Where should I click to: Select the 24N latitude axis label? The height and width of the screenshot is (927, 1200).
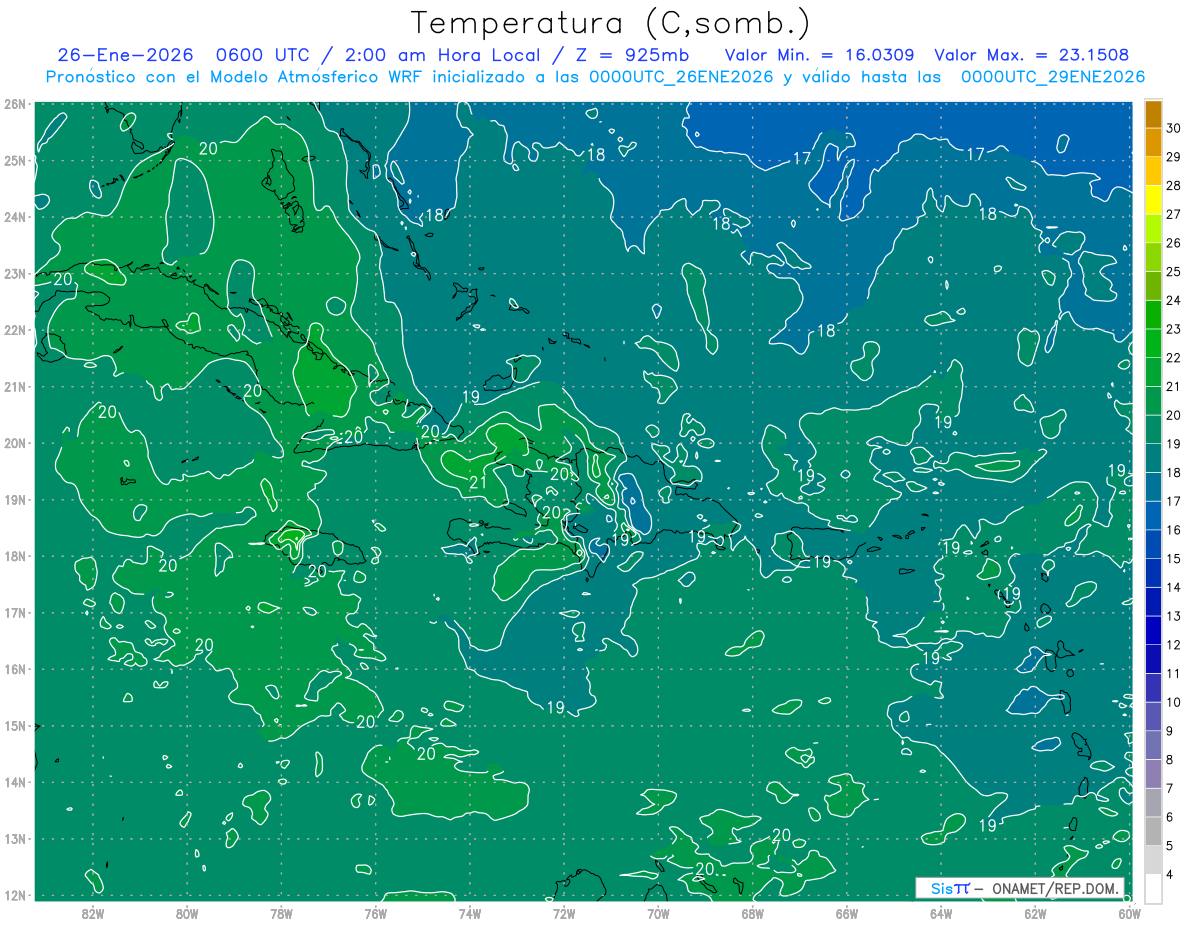click(15, 217)
